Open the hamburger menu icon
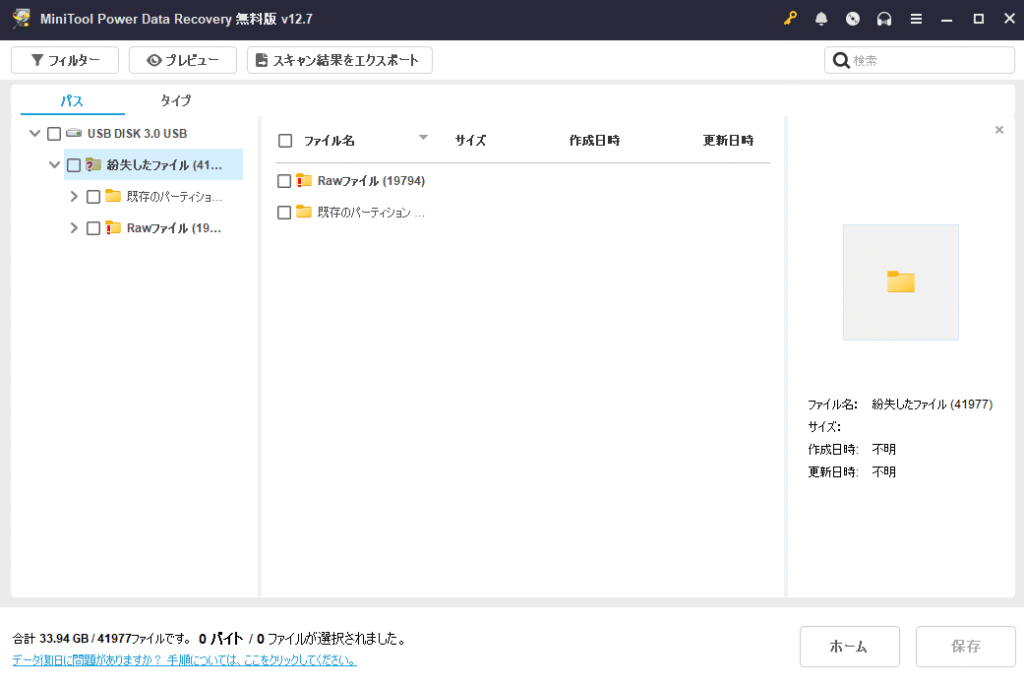The height and width of the screenshot is (686, 1024). click(x=915, y=19)
